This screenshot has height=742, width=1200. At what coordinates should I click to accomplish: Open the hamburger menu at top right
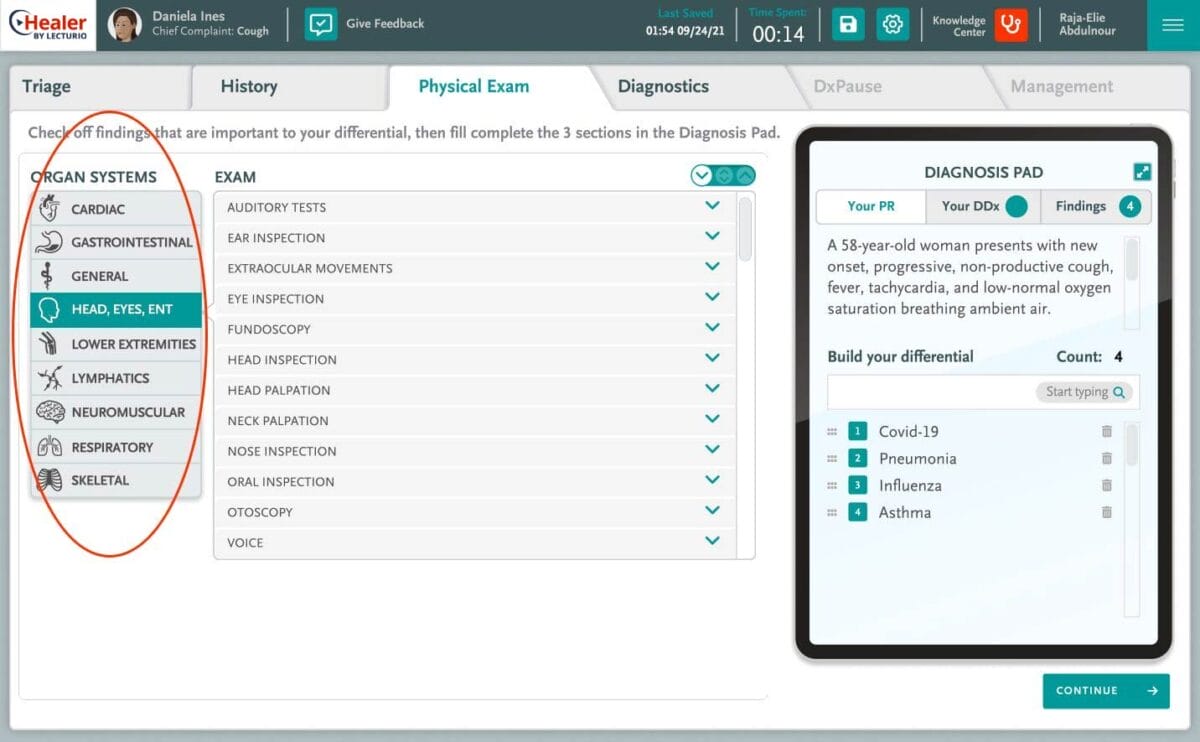coord(1172,25)
